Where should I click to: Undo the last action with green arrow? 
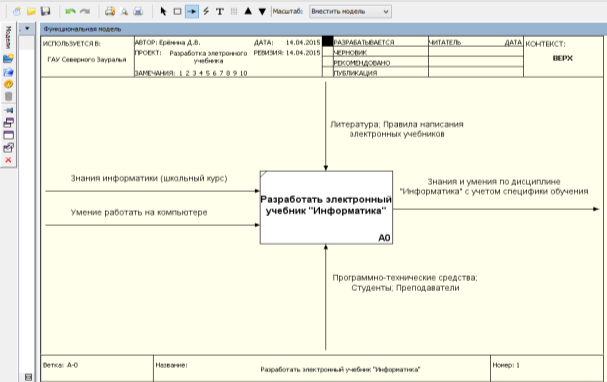point(70,12)
